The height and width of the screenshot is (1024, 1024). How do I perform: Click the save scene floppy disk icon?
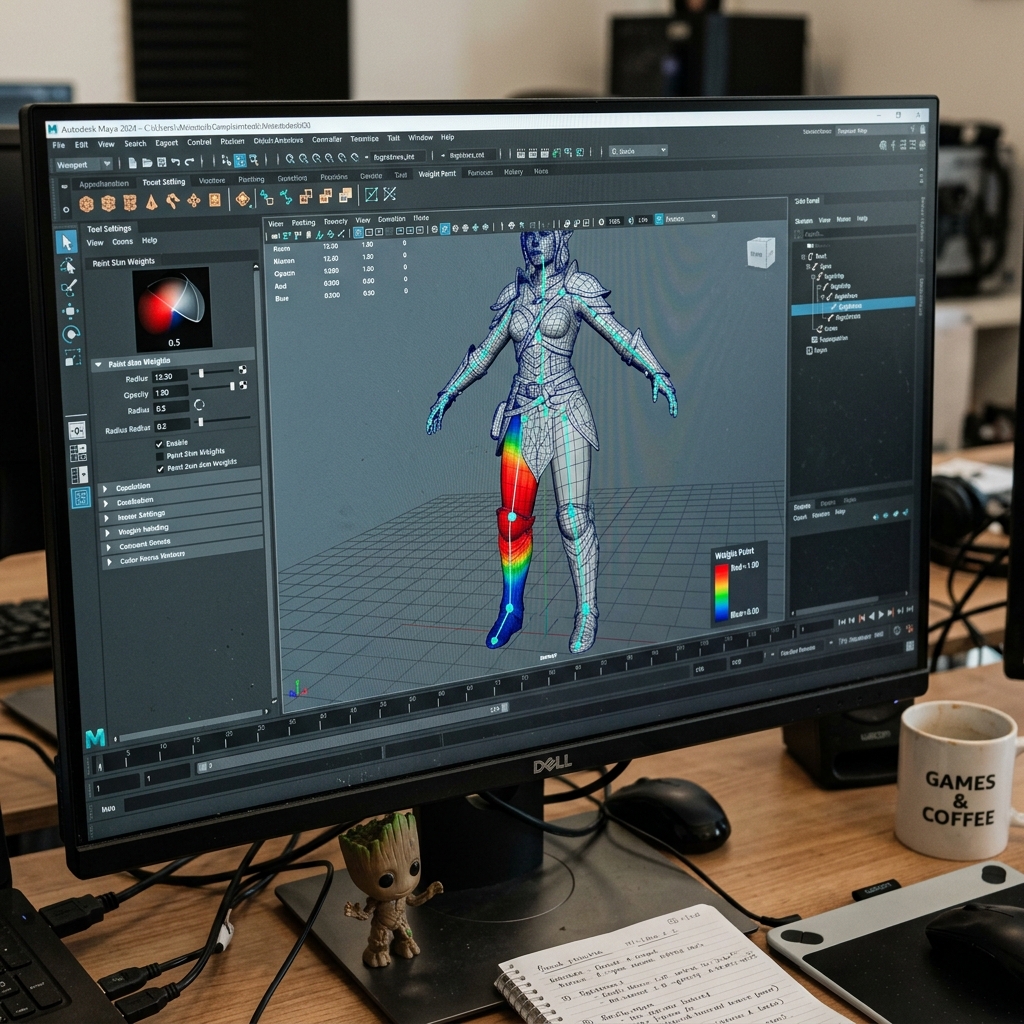(x=161, y=162)
